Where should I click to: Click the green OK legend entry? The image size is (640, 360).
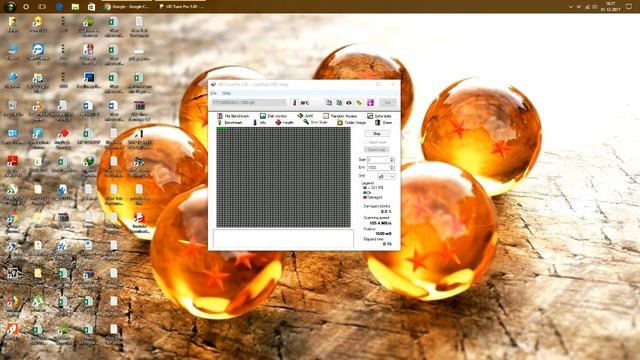[x=367, y=193]
